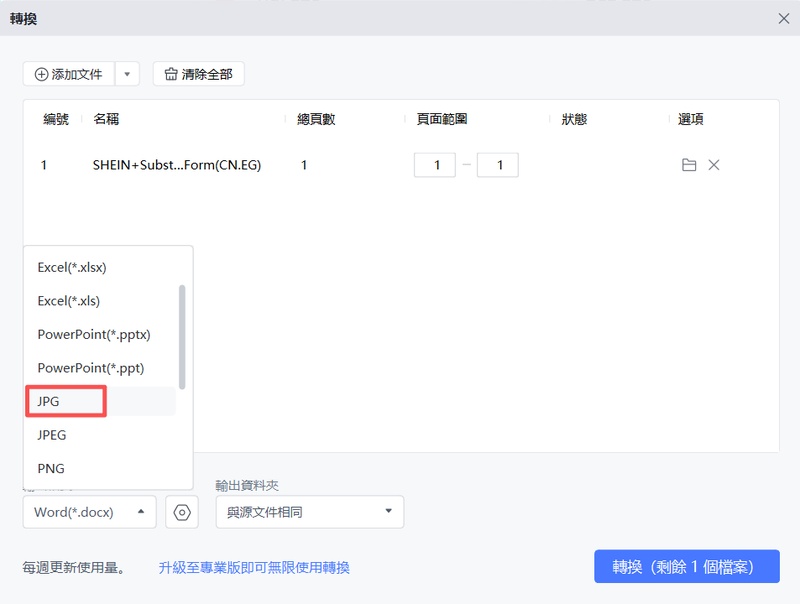Remove the SHEIN file using the X icon
Screen dimensions: 800x604
pyautogui.click(x=714, y=164)
